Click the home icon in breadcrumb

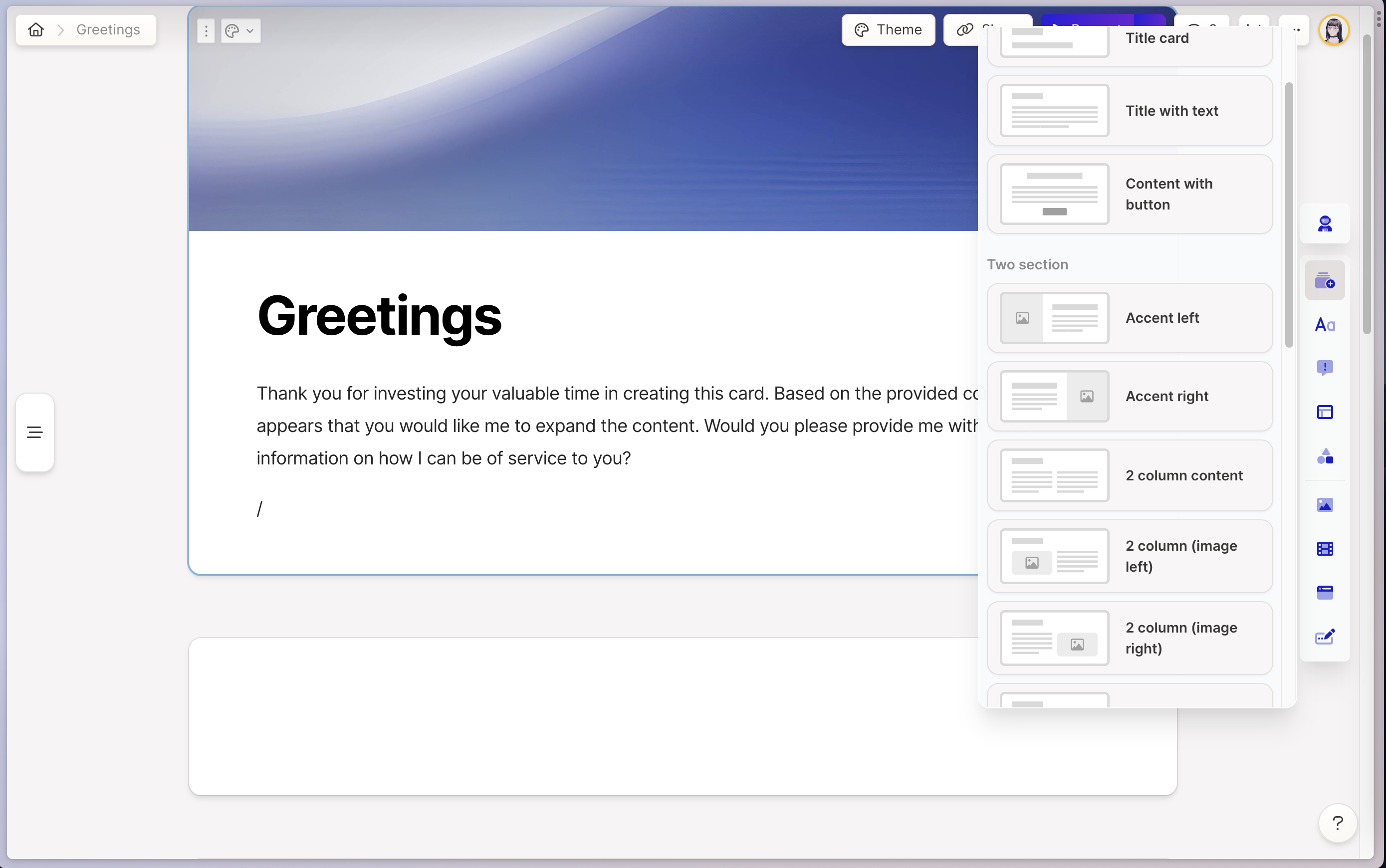pyautogui.click(x=36, y=30)
